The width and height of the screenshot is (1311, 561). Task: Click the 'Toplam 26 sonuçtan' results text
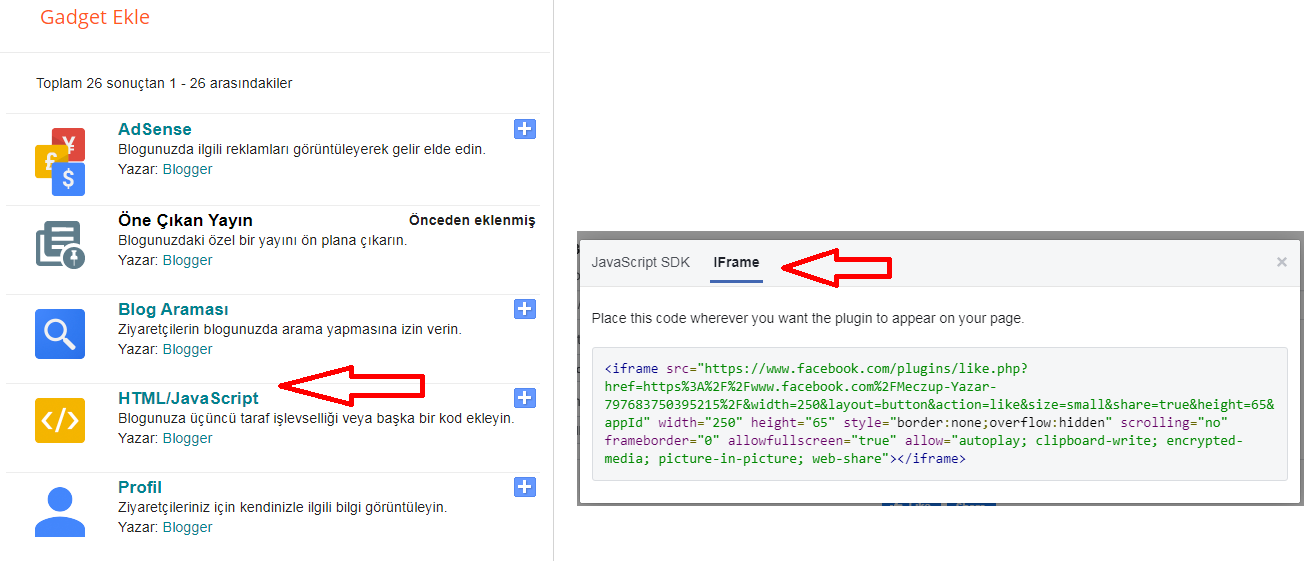coord(164,83)
